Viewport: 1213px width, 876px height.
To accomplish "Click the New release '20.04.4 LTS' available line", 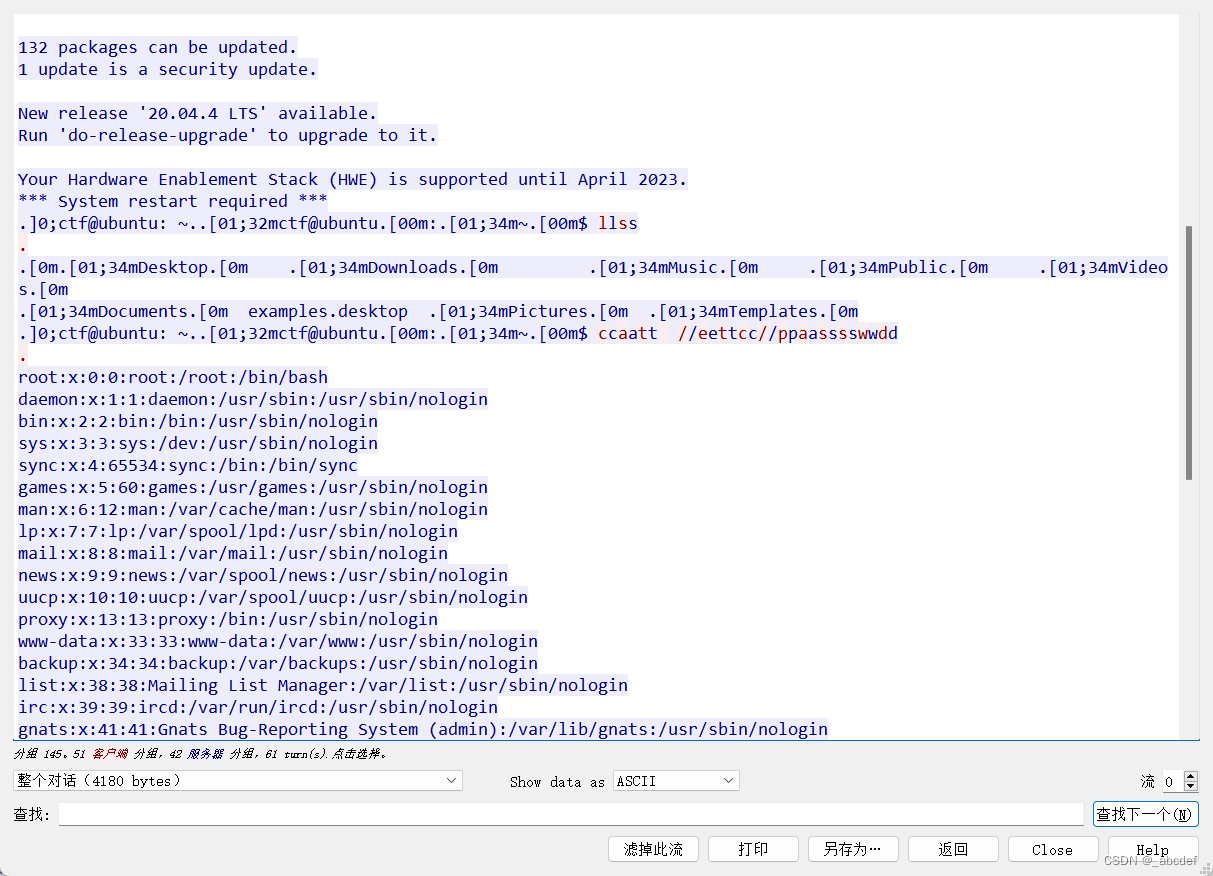I will point(198,113).
